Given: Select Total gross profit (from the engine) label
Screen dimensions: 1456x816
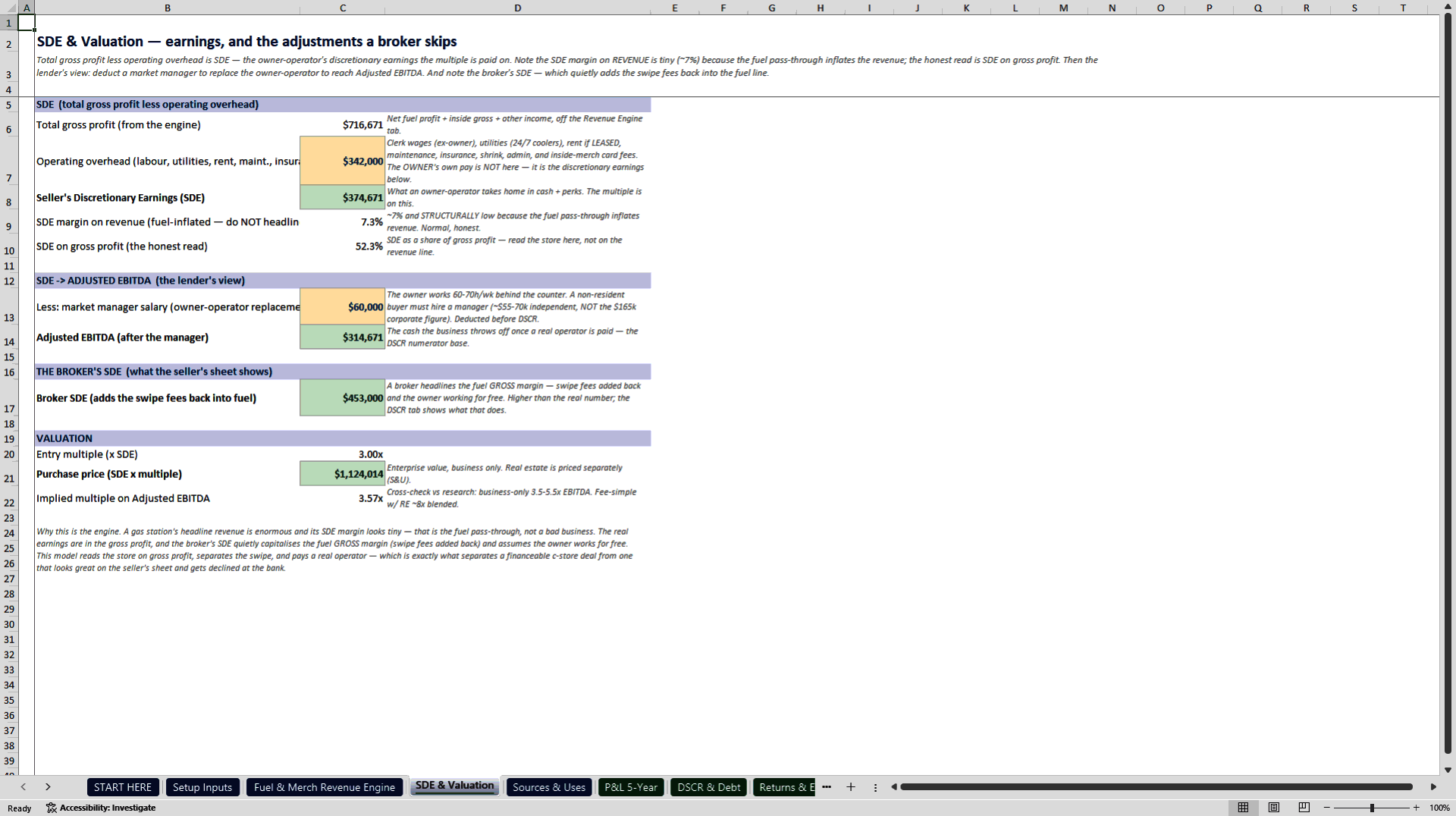Looking at the screenshot, I should pos(118,124).
